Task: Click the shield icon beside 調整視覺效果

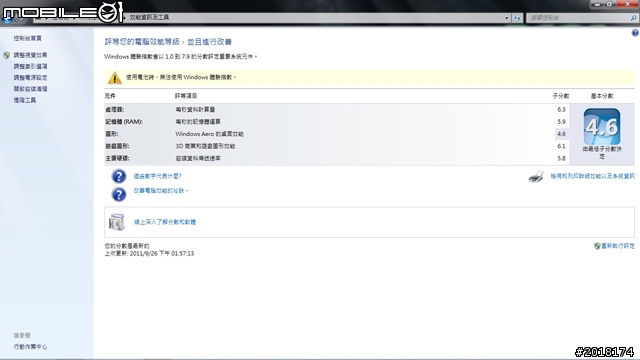Action: tap(7, 55)
